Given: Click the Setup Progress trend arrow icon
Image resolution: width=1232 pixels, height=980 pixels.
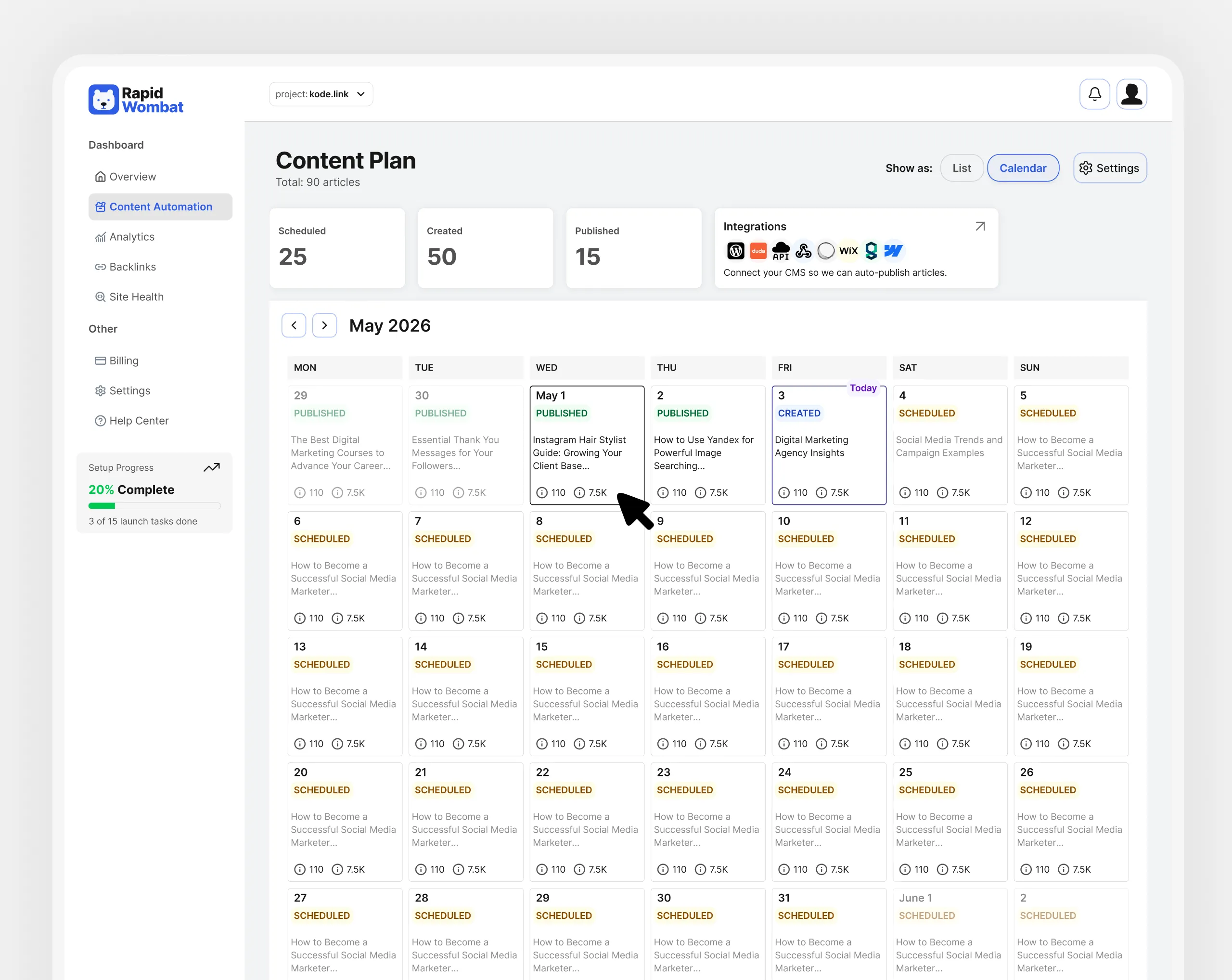Looking at the screenshot, I should tap(212, 467).
